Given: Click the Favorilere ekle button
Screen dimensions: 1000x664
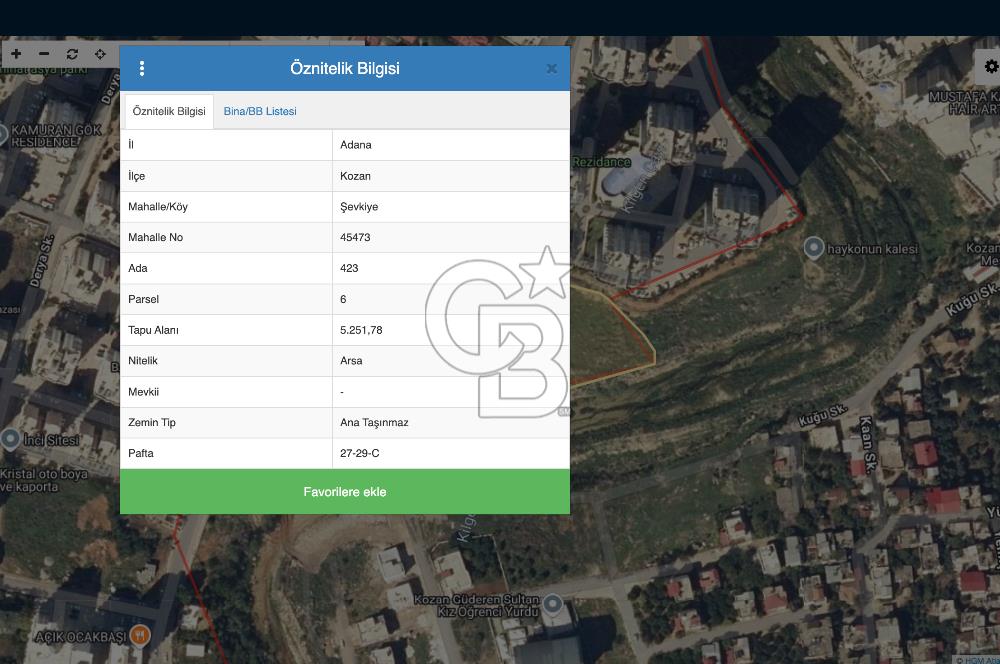Looking at the screenshot, I should pyautogui.click(x=345, y=492).
